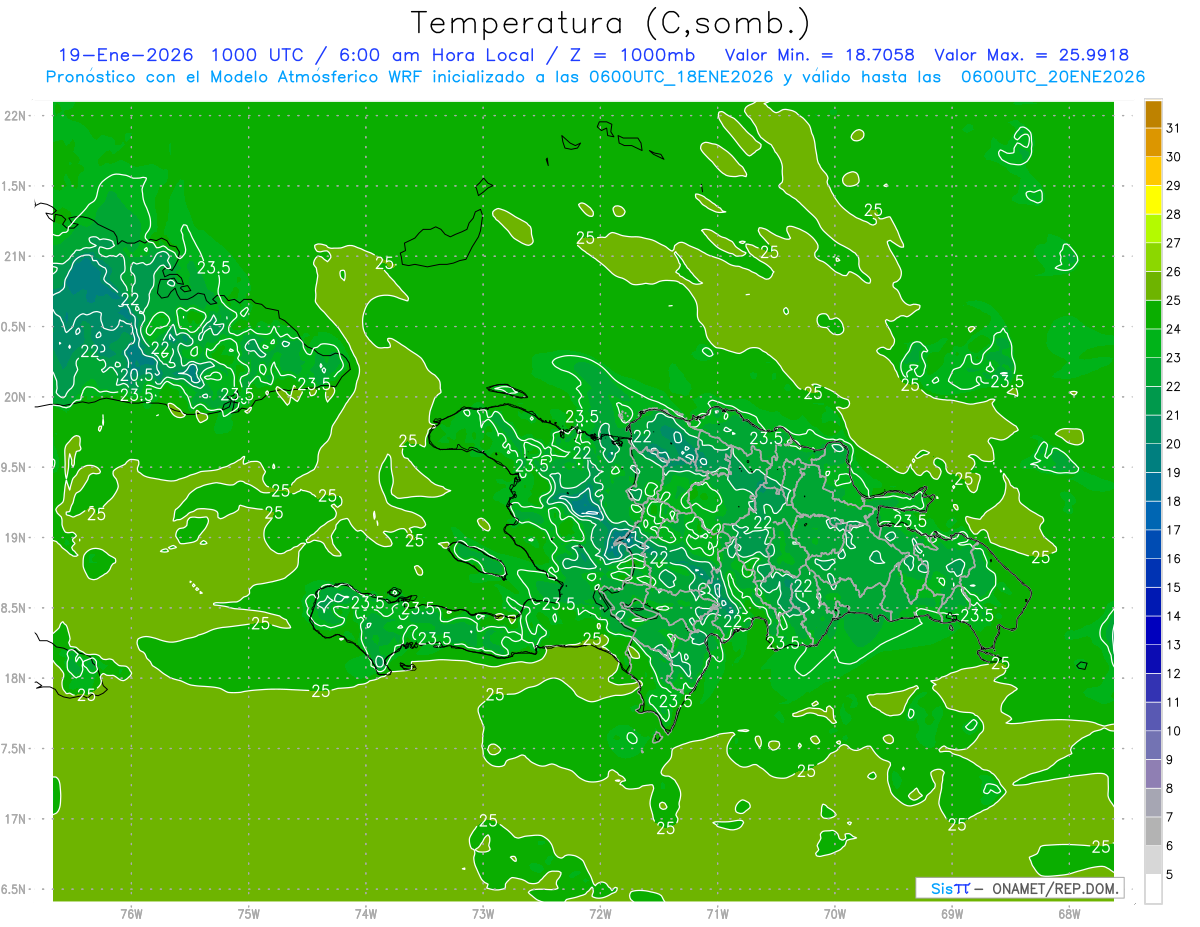
Task: Click legend value 14 on the color scale
Action: pyautogui.click(x=1174, y=616)
